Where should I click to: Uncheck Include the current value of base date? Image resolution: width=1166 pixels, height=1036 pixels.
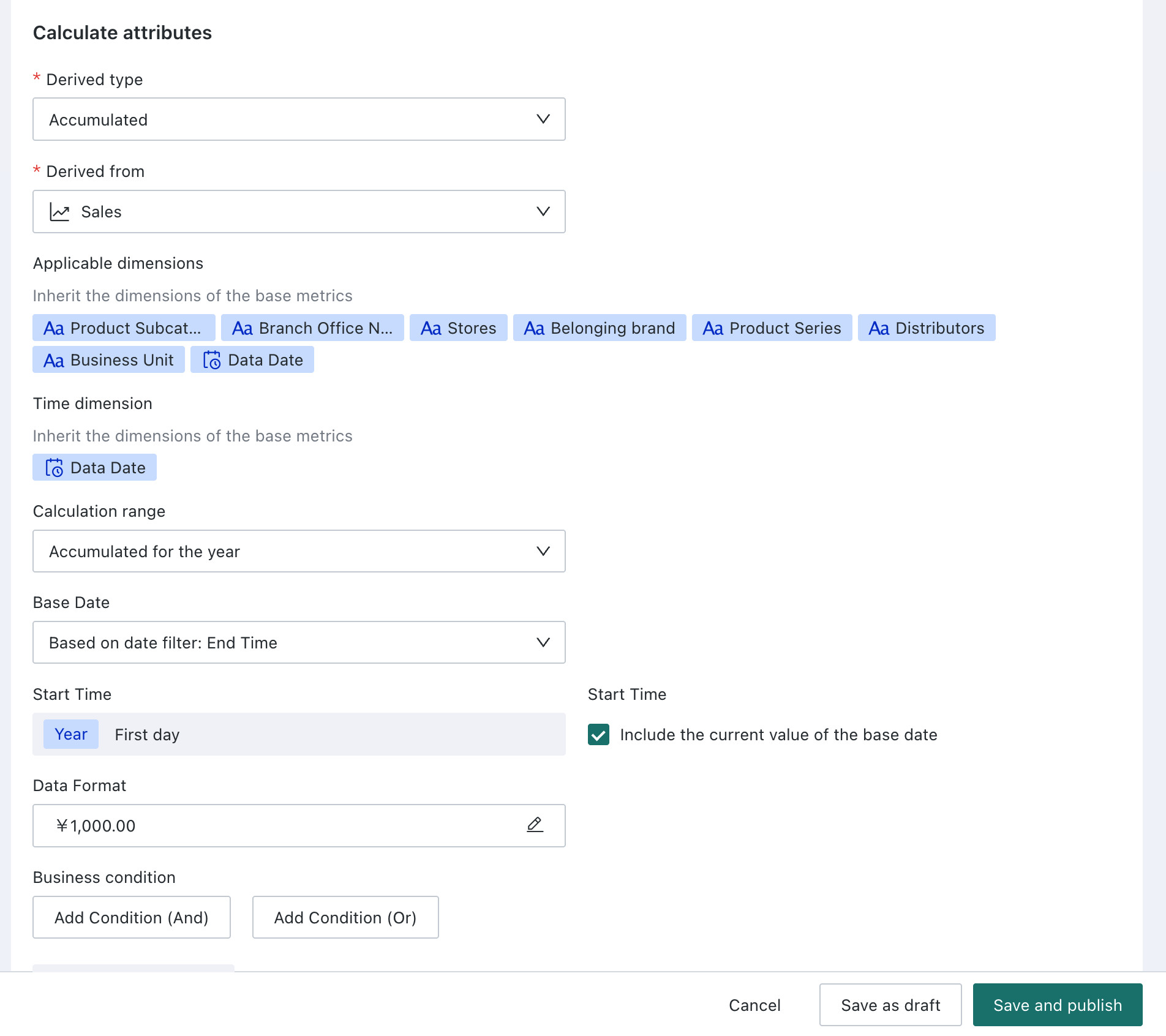click(598, 734)
